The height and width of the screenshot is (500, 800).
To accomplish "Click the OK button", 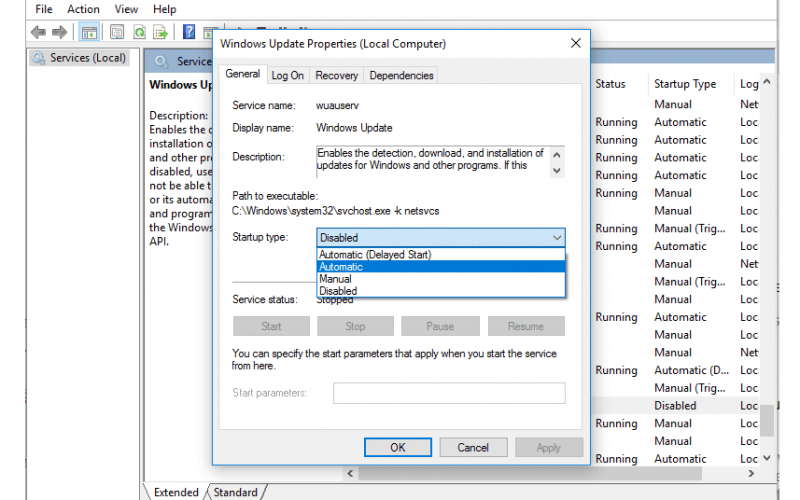I will [x=397, y=447].
